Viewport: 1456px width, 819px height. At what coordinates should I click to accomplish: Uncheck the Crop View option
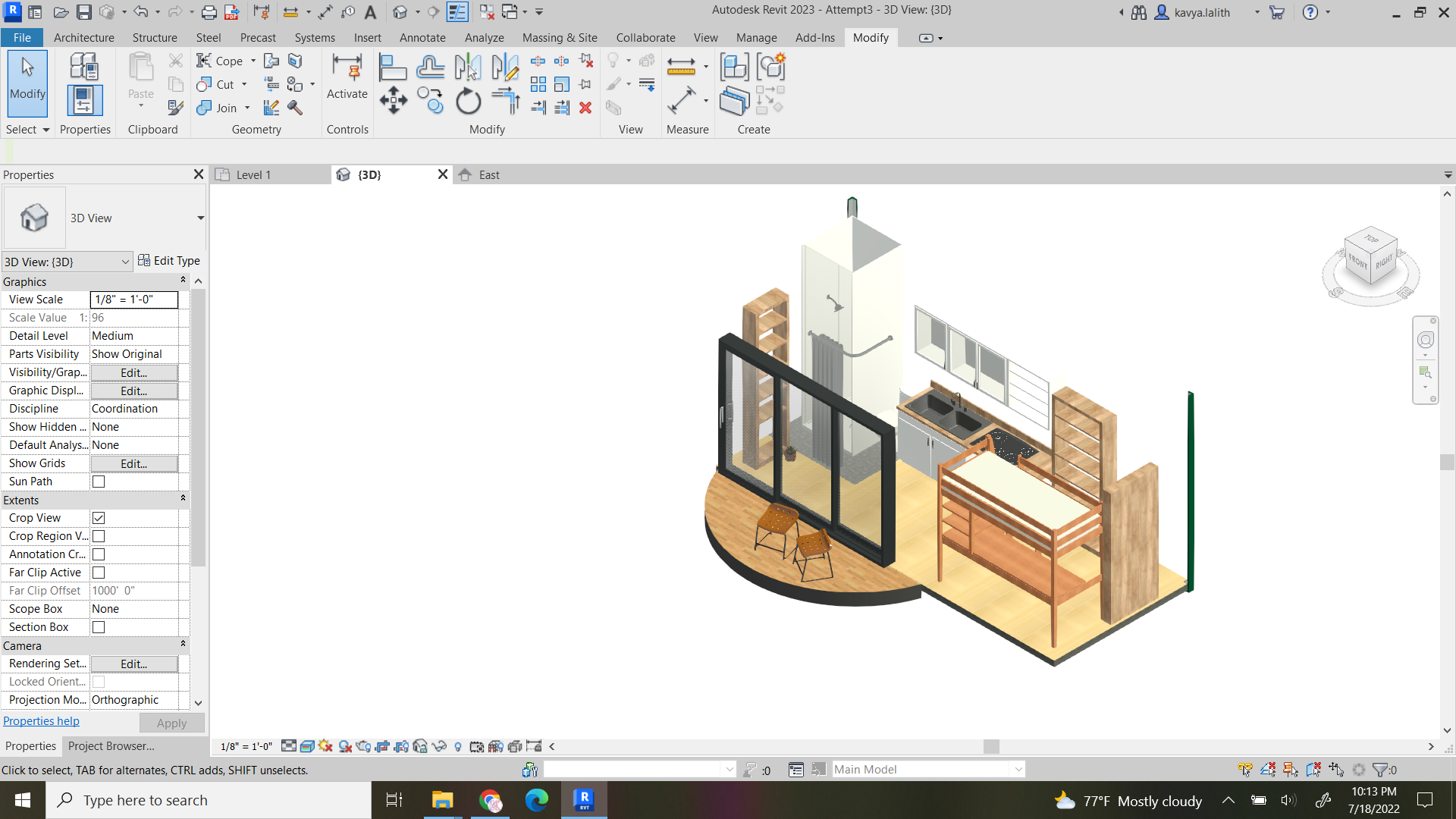click(99, 517)
